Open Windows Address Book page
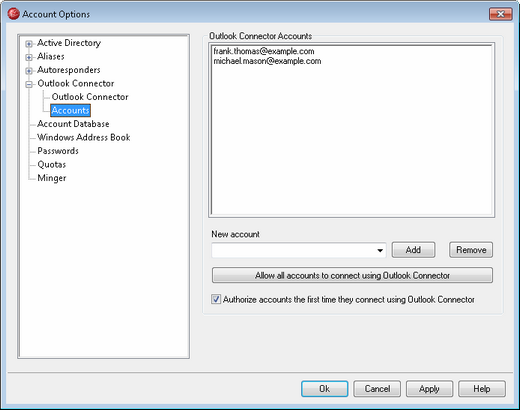Screen dimensions: 520x410 (x=84, y=137)
